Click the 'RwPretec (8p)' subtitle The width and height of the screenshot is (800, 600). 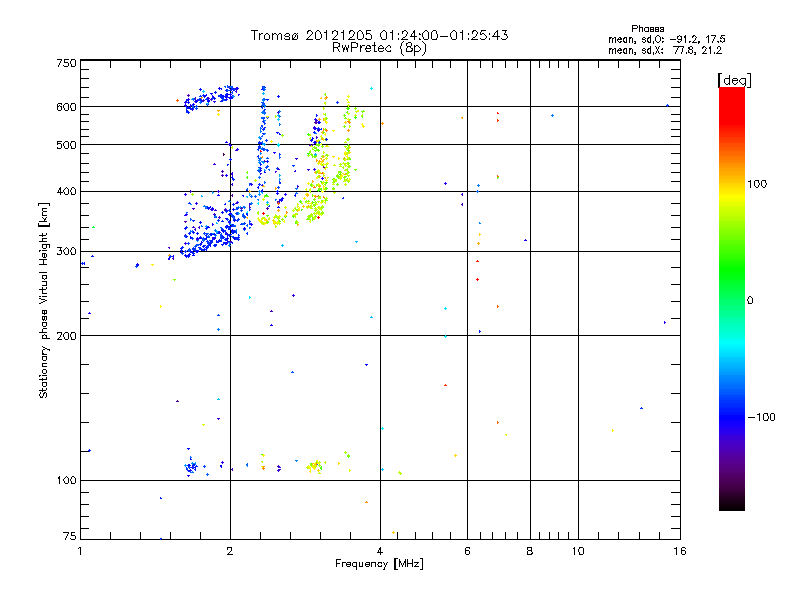pos(379,48)
